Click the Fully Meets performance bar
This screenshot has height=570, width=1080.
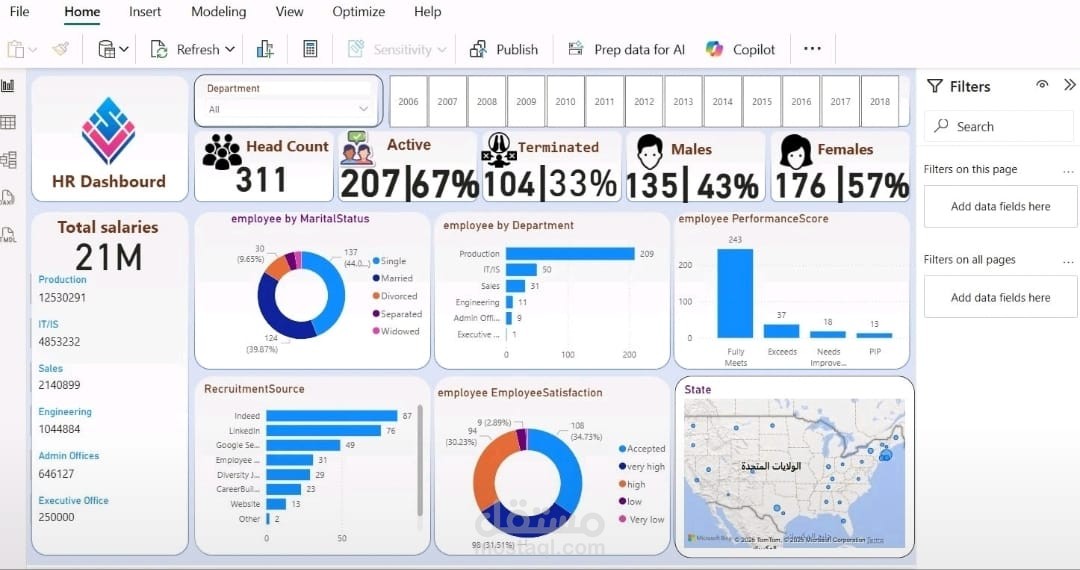(735, 293)
